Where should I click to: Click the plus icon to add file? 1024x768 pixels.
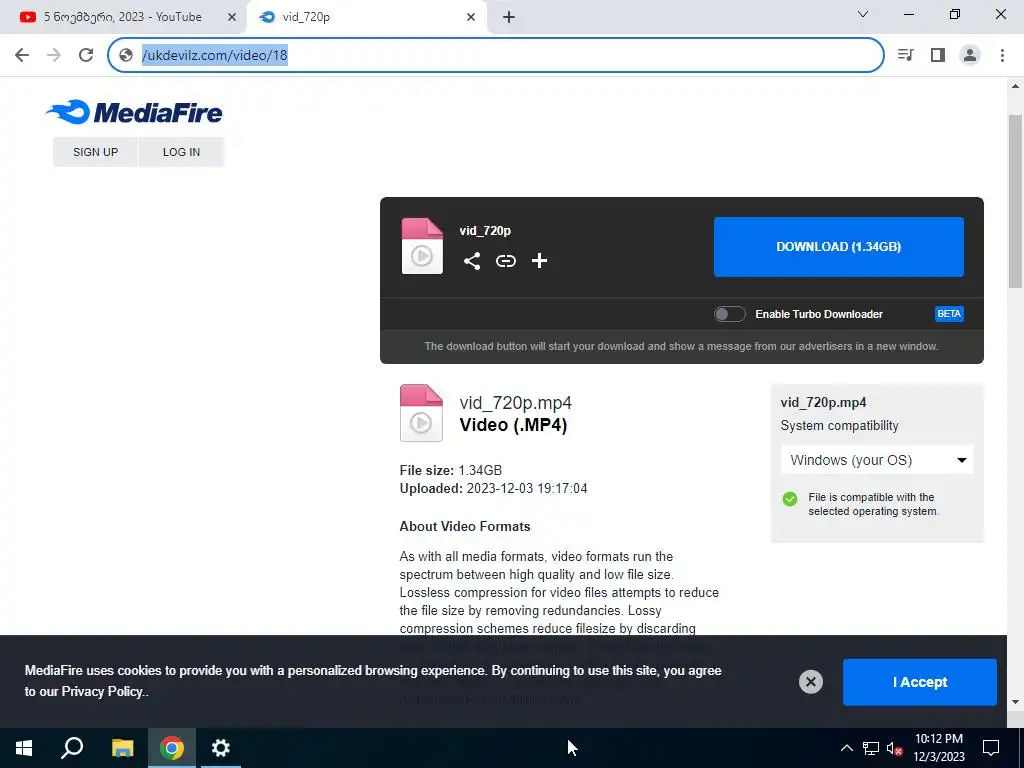pos(539,261)
